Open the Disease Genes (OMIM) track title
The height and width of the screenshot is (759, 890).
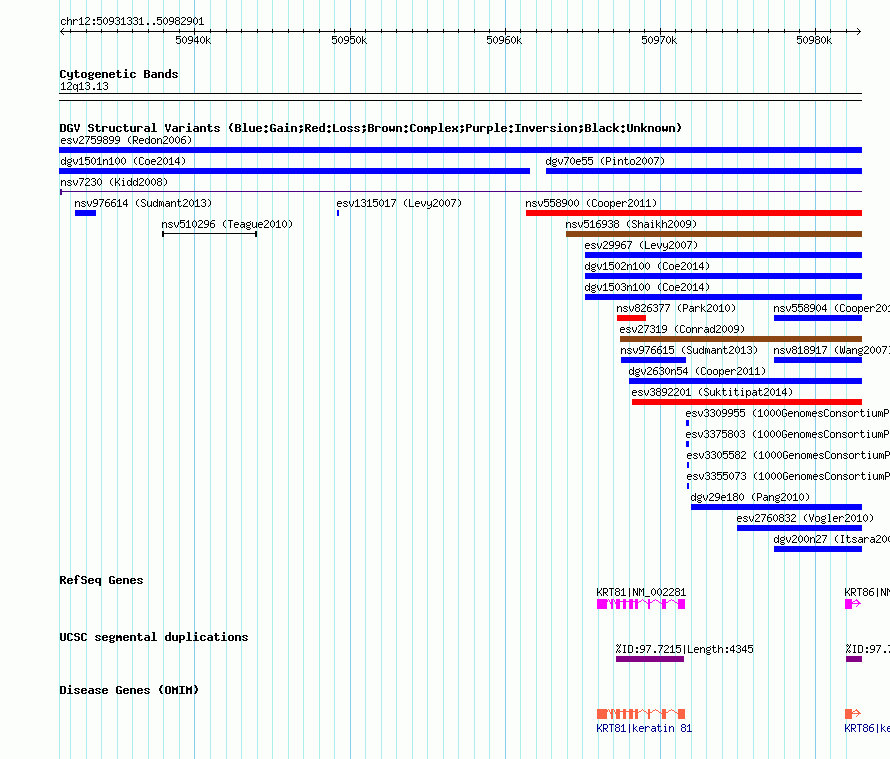click(x=129, y=690)
